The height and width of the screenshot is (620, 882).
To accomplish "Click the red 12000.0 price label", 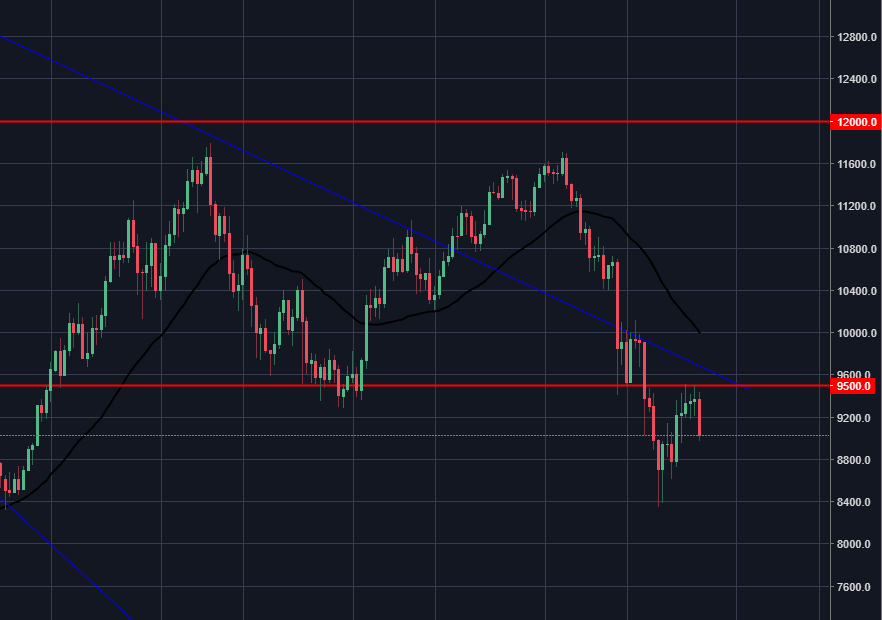I will [x=855, y=122].
